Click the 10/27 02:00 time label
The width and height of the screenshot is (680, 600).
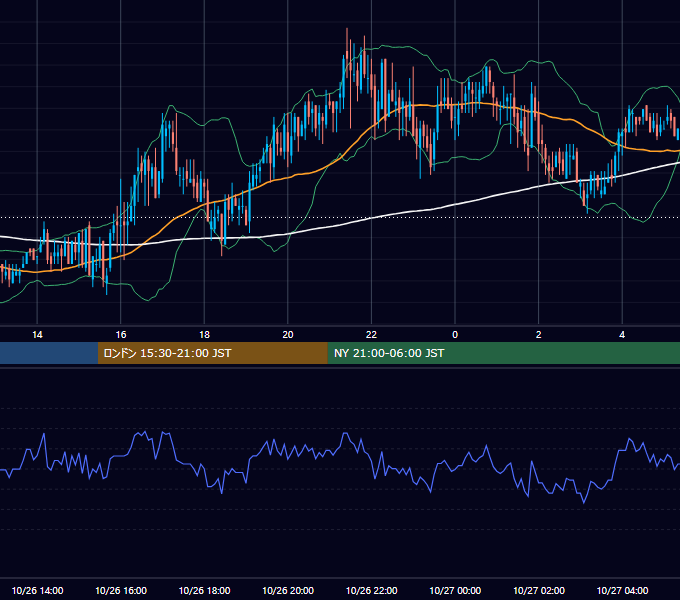pyautogui.click(x=539, y=590)
